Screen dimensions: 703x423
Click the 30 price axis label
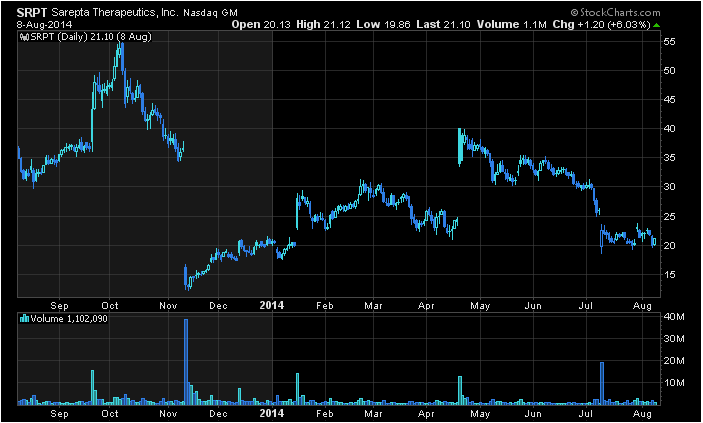(x=669, y=187)
